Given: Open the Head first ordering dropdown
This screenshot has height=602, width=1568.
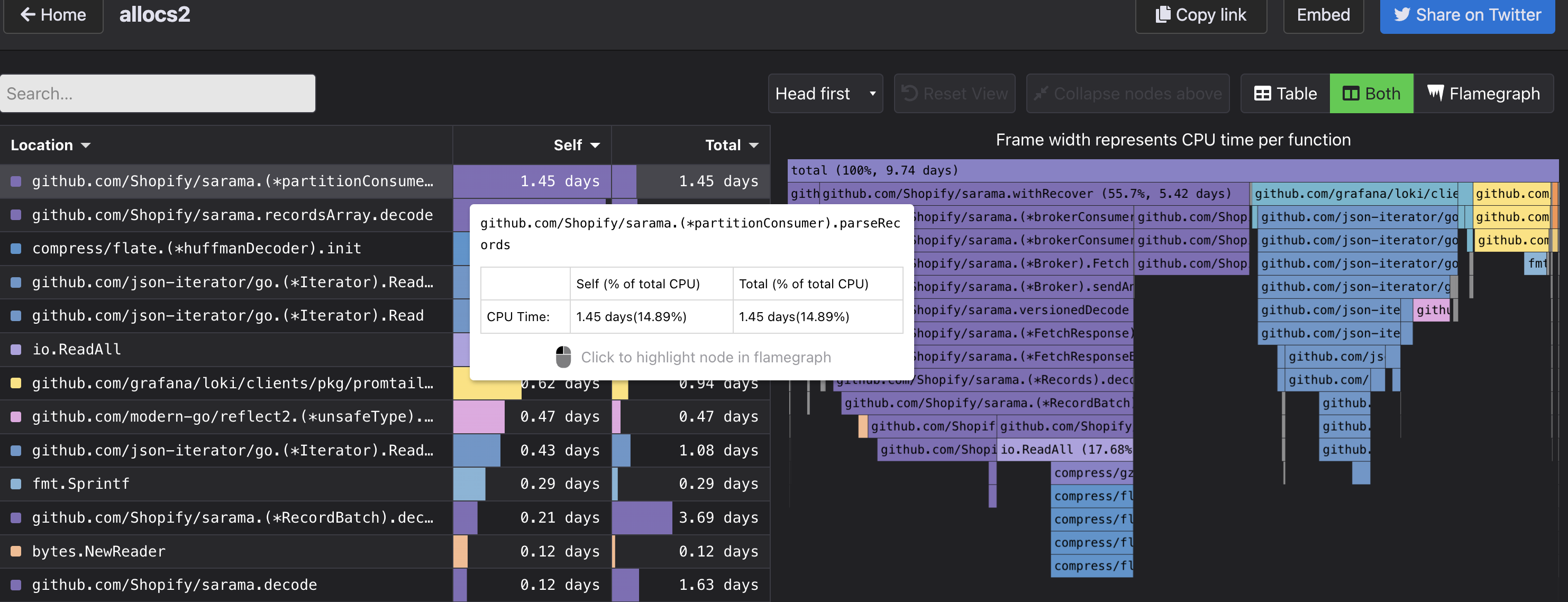Looking at the screenshot, I should [x=825, y=93].
